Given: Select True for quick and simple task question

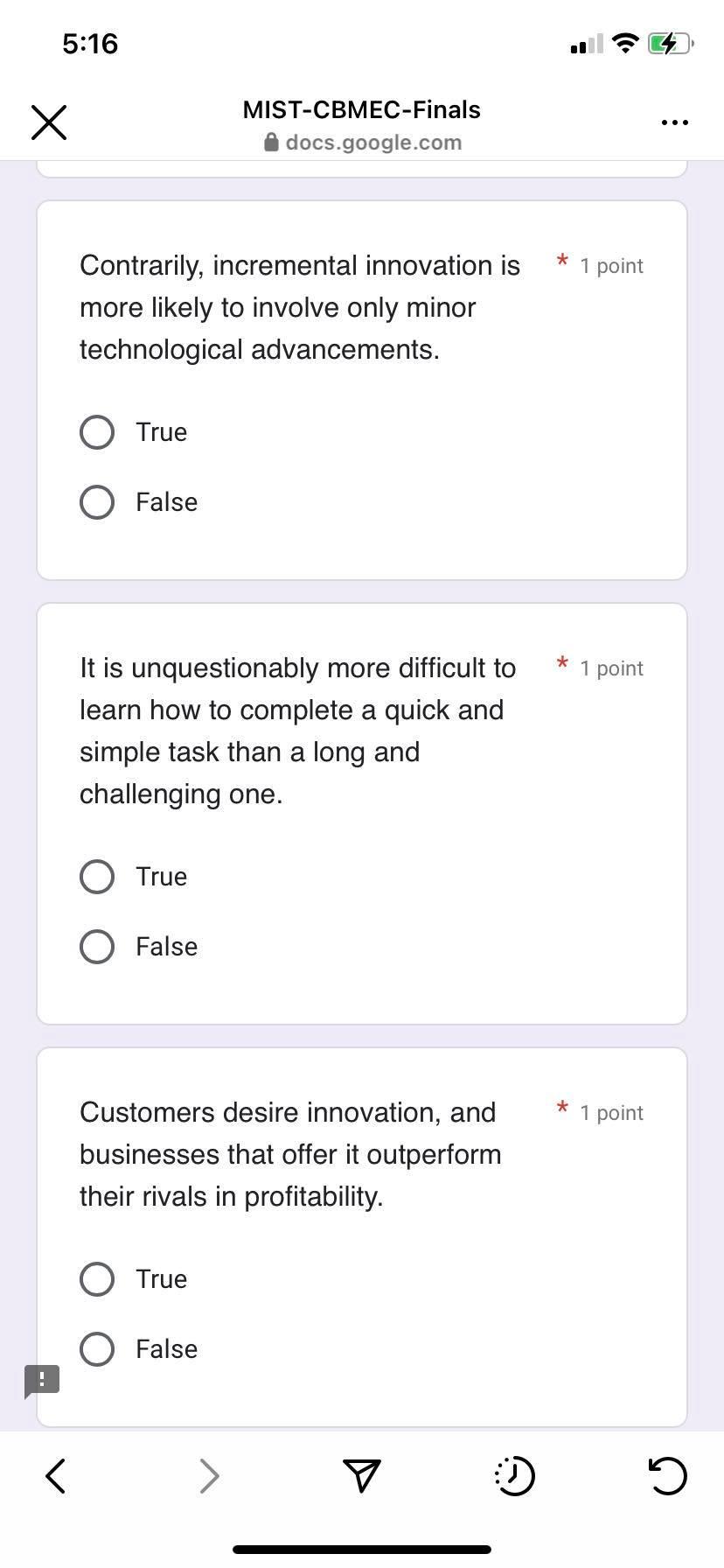Looking at the screenshot, I should coord(96,876).
